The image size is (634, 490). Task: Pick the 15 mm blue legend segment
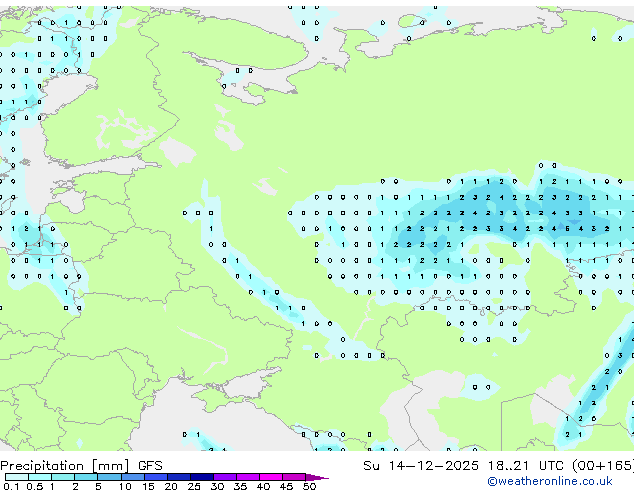coord(156,477)
